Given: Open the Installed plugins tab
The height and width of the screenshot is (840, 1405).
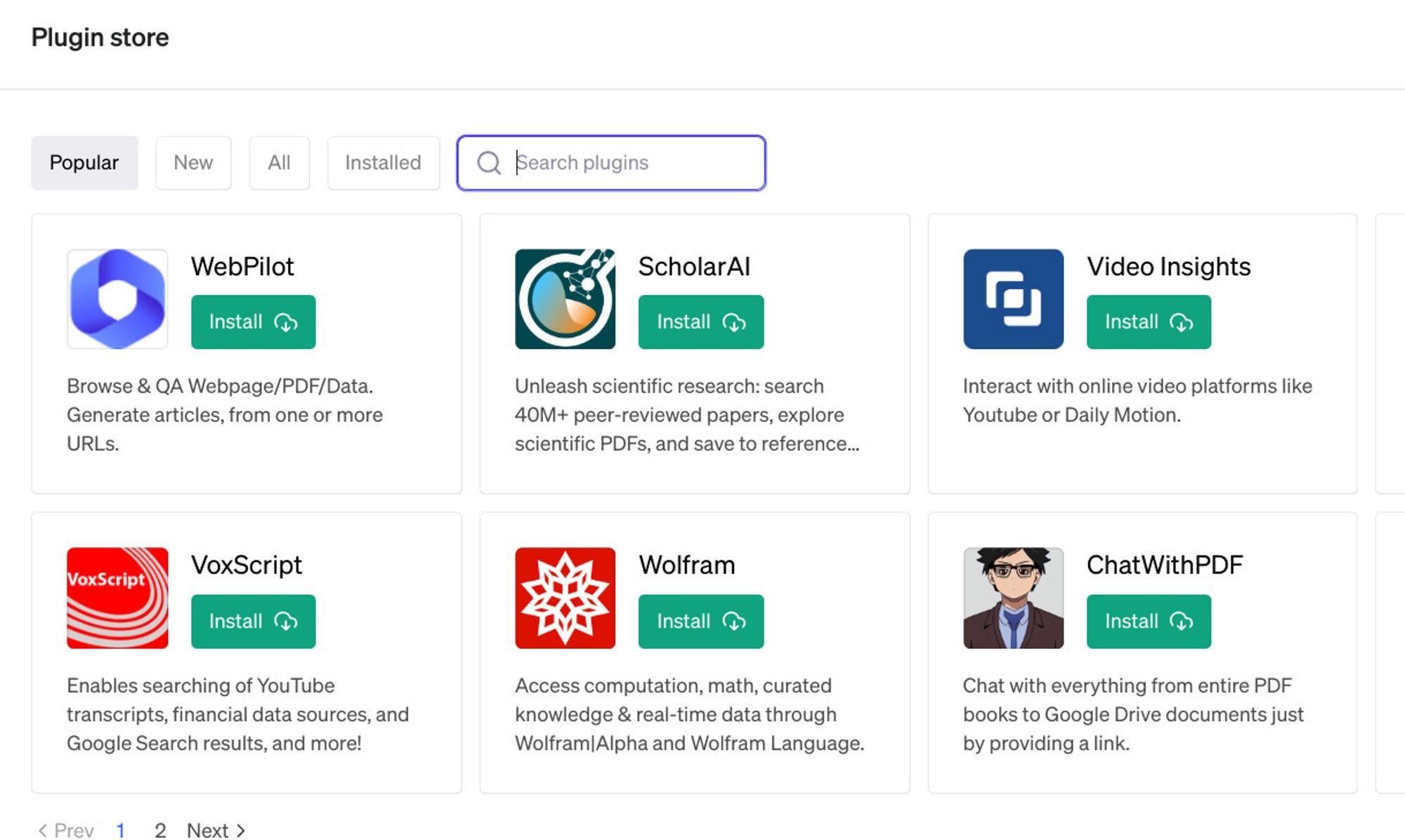Looking at the screenshot, I should click(x=383, y=163).
